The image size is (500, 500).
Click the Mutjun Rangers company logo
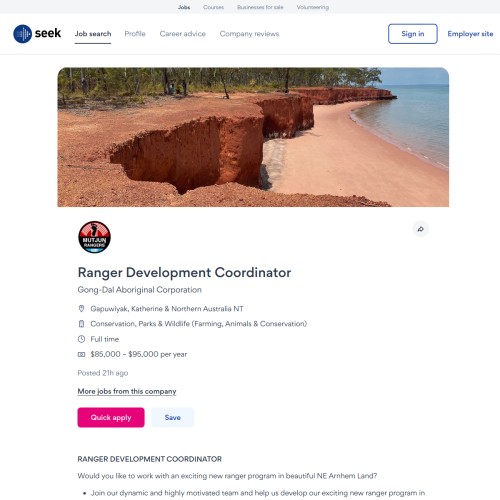(x=94, y=237)
